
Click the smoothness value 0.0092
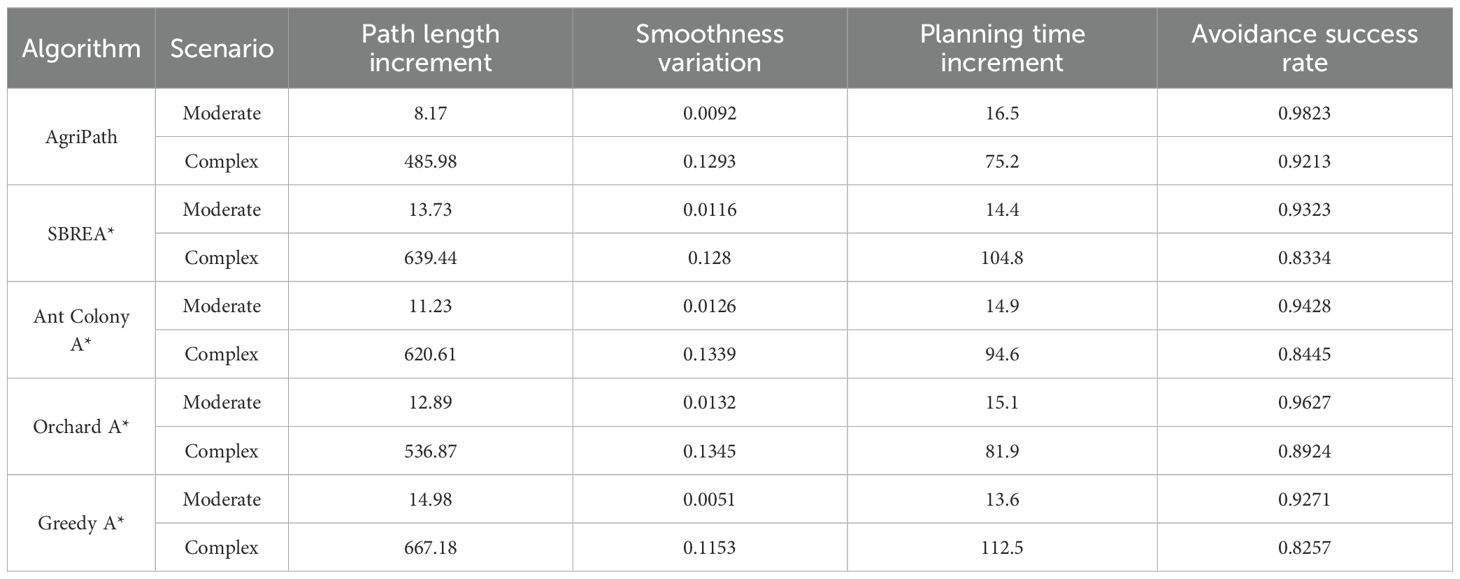709,113
